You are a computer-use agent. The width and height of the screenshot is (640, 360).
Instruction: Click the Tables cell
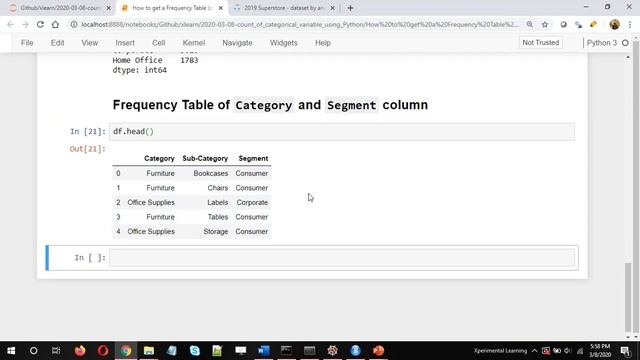click(218, 217)
